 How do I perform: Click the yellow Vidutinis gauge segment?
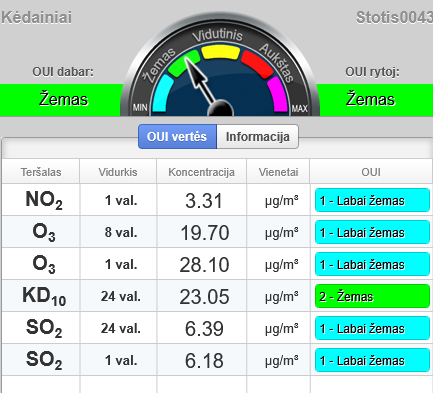tap(221, 52)
